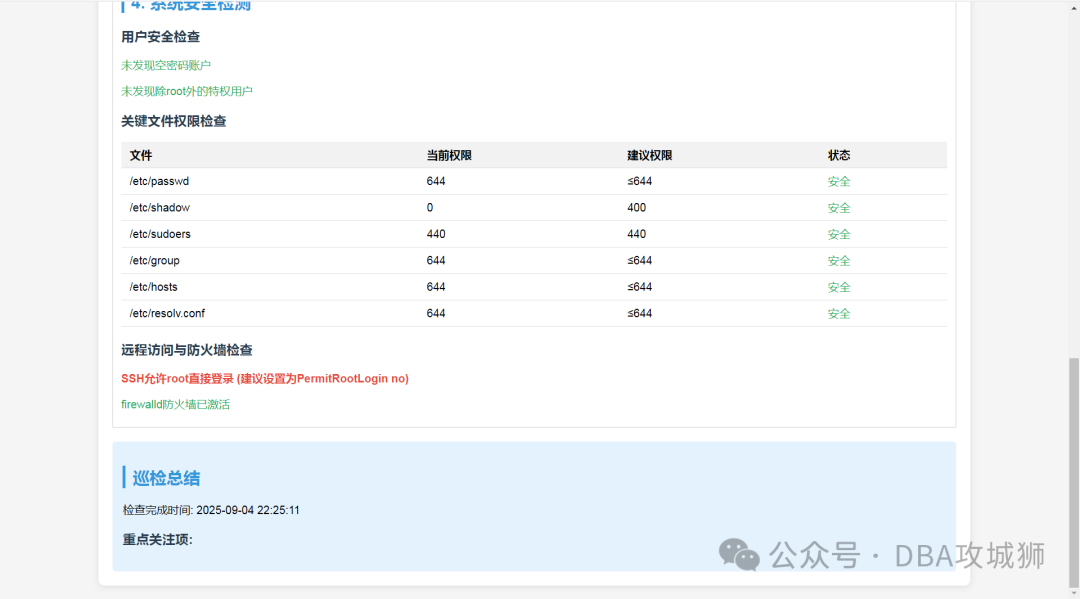Select the /etc/resolv.conf file cell
Viewport: 1080px width, 599px height.
[167, 313]
